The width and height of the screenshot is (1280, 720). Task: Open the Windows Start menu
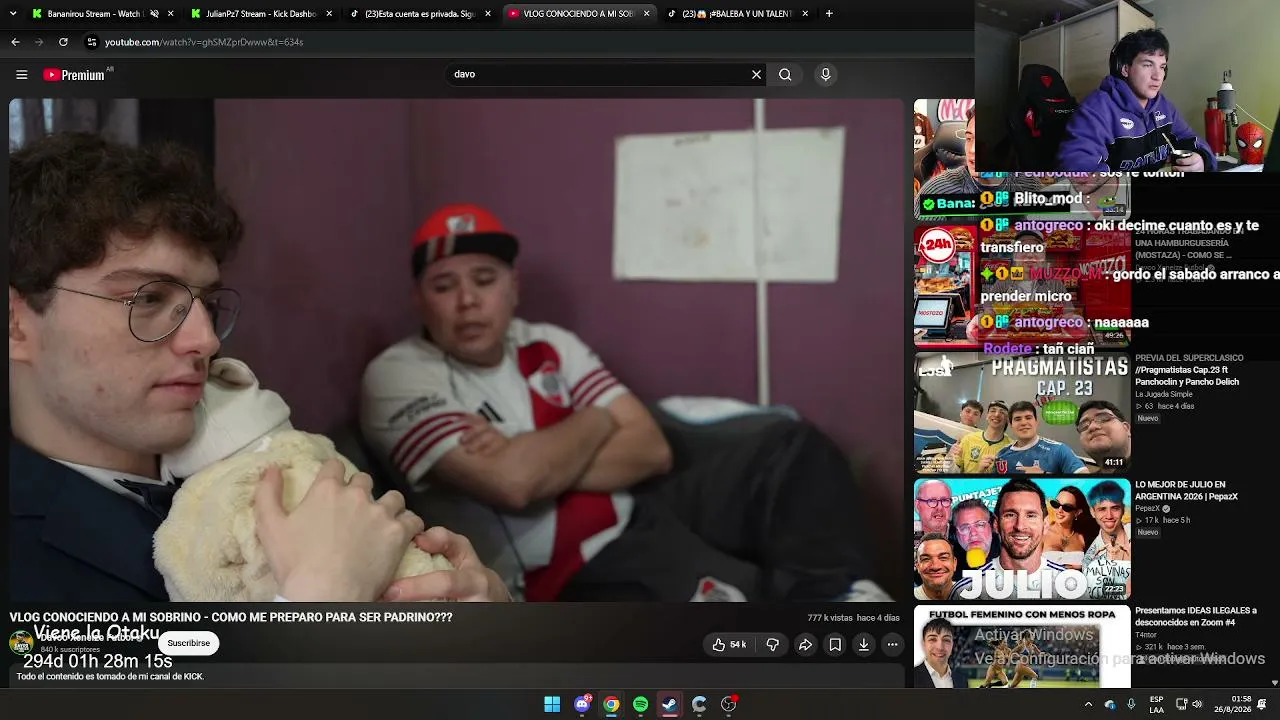coord(552,704)
